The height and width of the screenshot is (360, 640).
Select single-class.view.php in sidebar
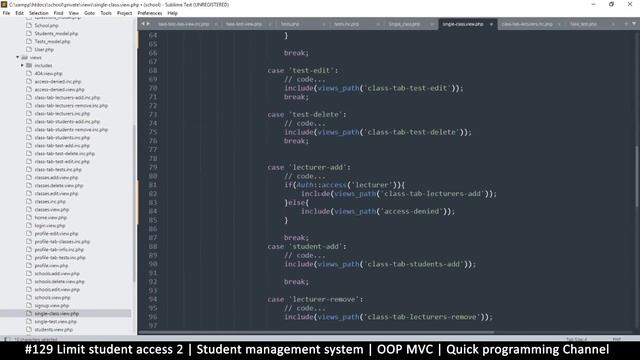tap(56, 313)
